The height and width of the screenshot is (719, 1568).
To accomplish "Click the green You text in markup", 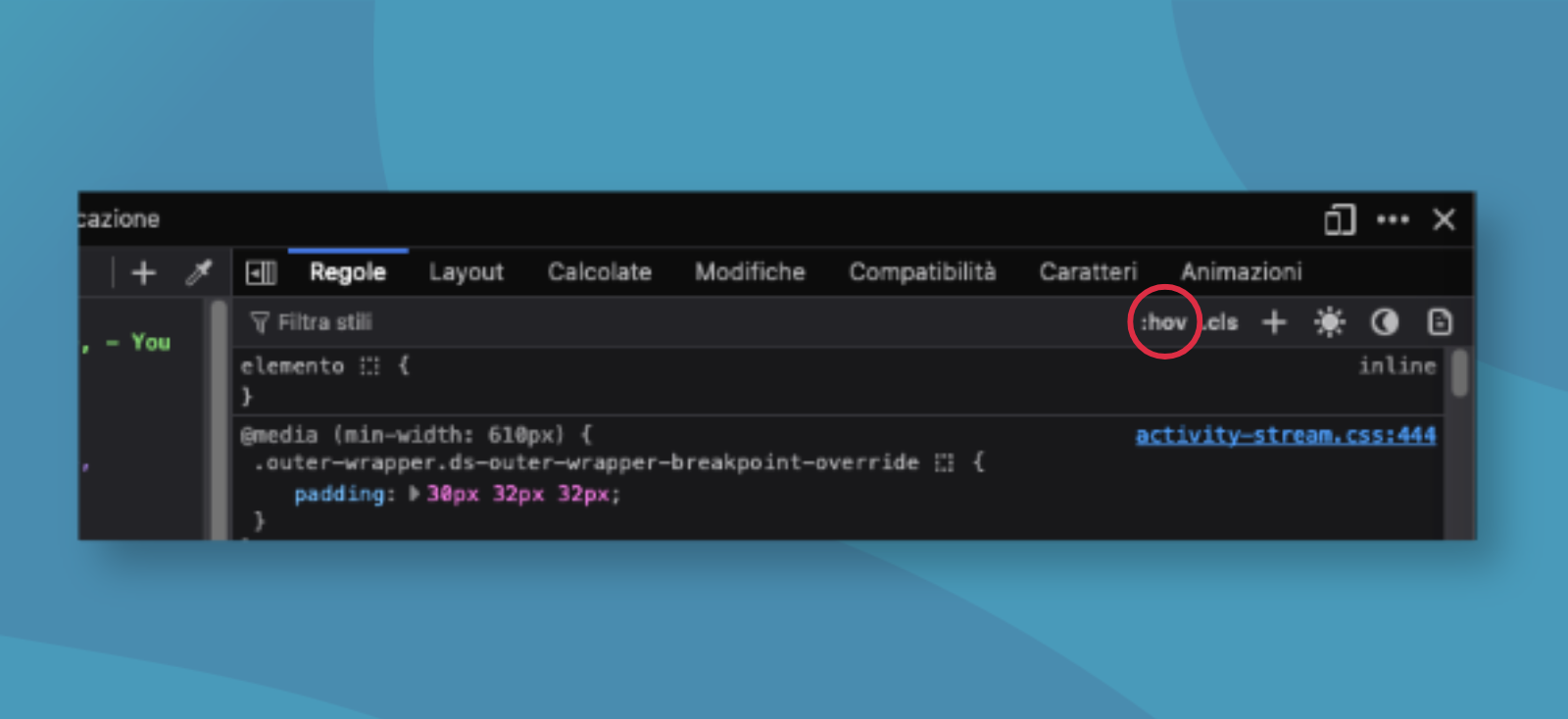I will pyautogui.click(x=151, y=343).
